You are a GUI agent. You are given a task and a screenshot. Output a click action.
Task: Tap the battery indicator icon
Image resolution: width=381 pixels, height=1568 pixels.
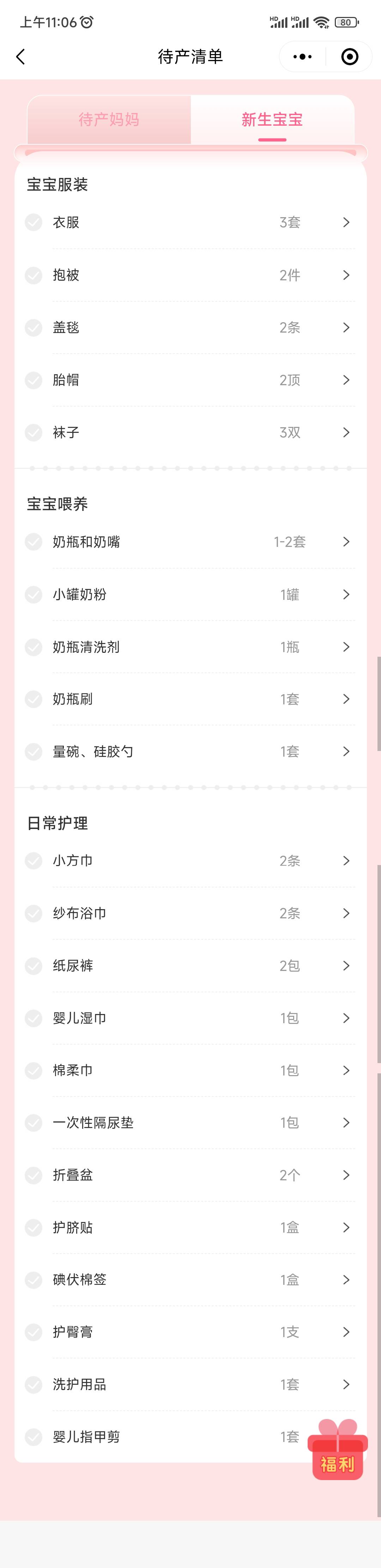pos(346,23)
